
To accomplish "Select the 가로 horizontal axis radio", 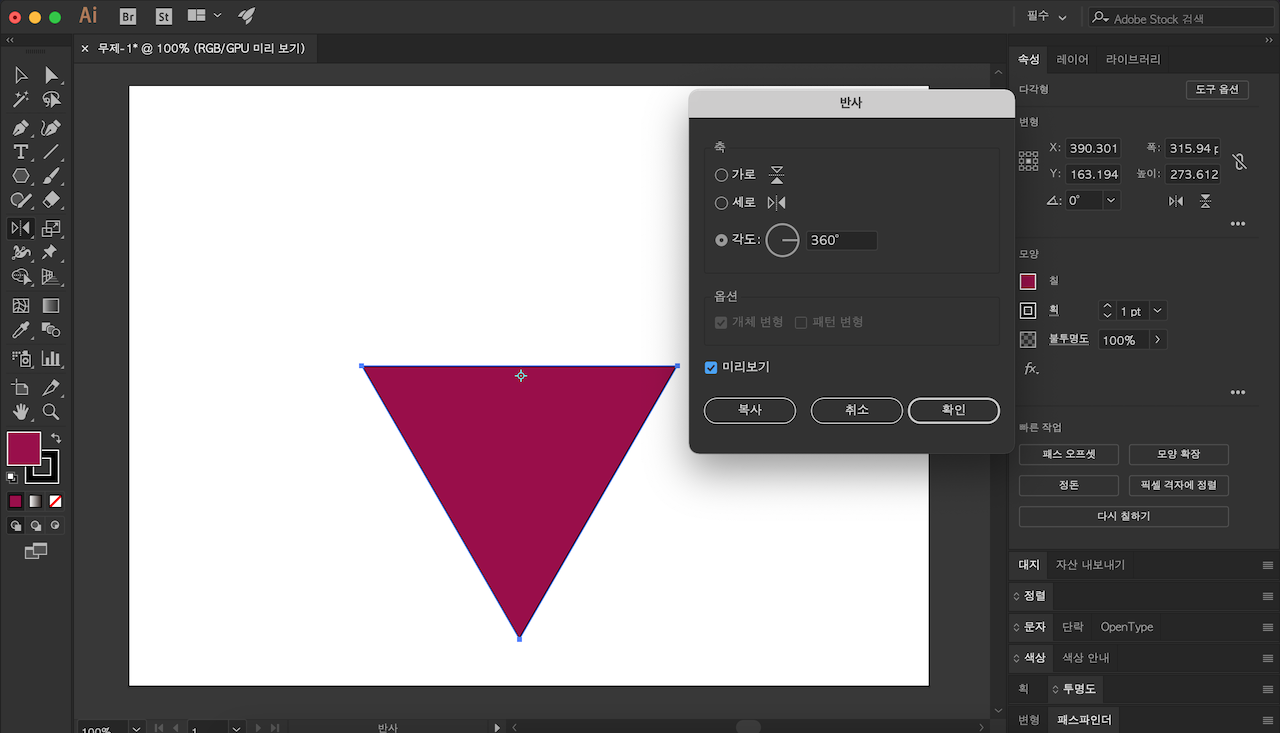I will (721, 175).
